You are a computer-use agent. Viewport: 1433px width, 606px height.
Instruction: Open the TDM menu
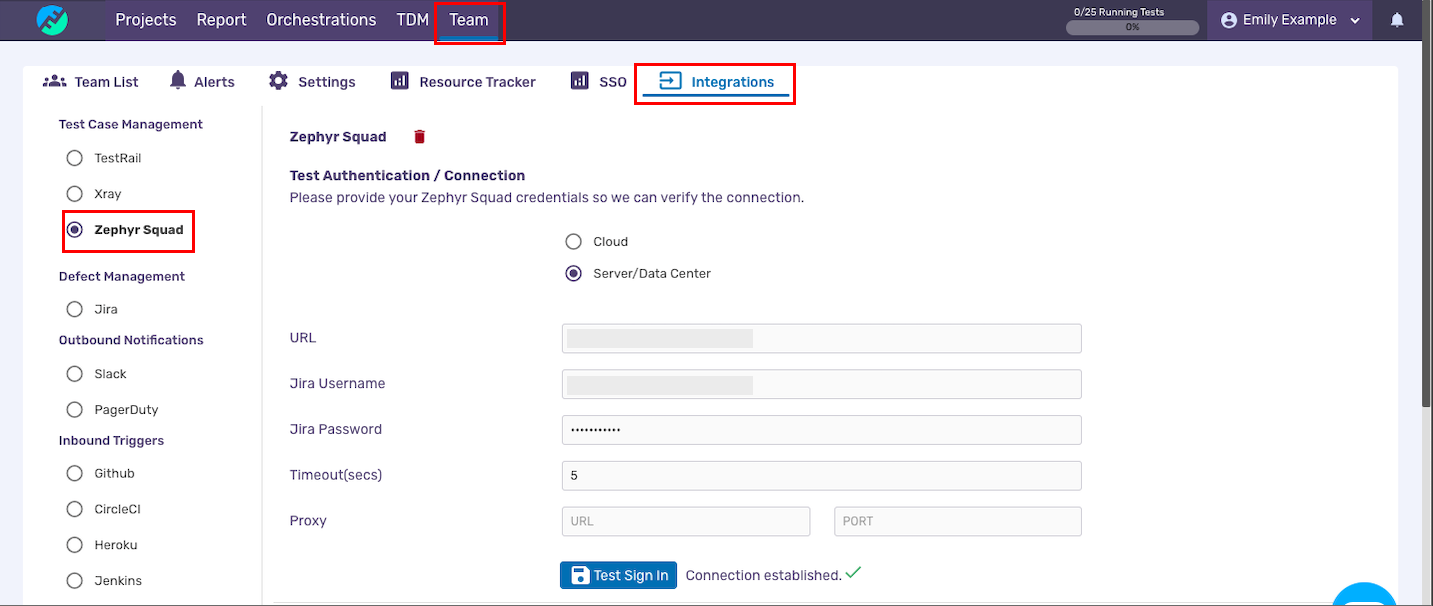point(412,20)
